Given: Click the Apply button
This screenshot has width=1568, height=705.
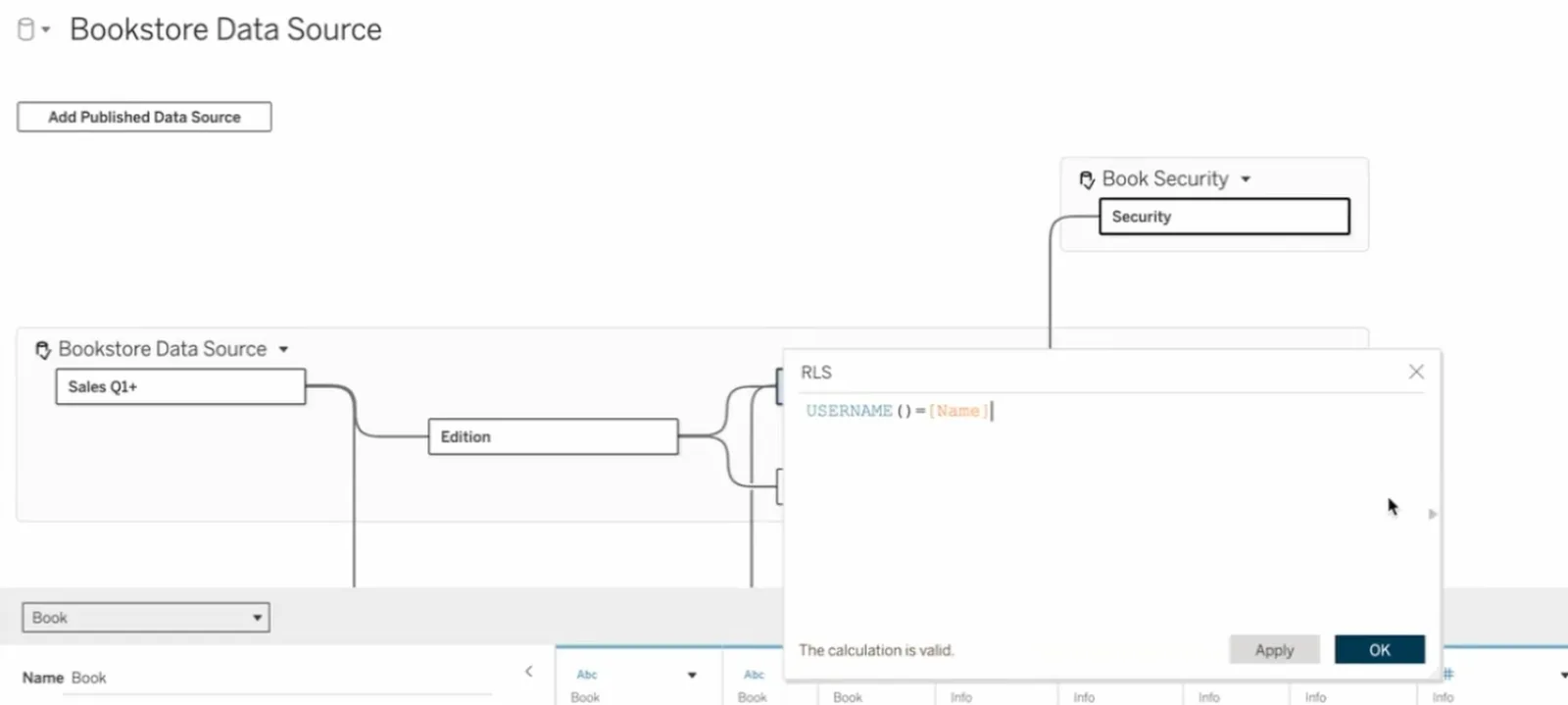Looking at the screenshot, I should point(1274,650).
